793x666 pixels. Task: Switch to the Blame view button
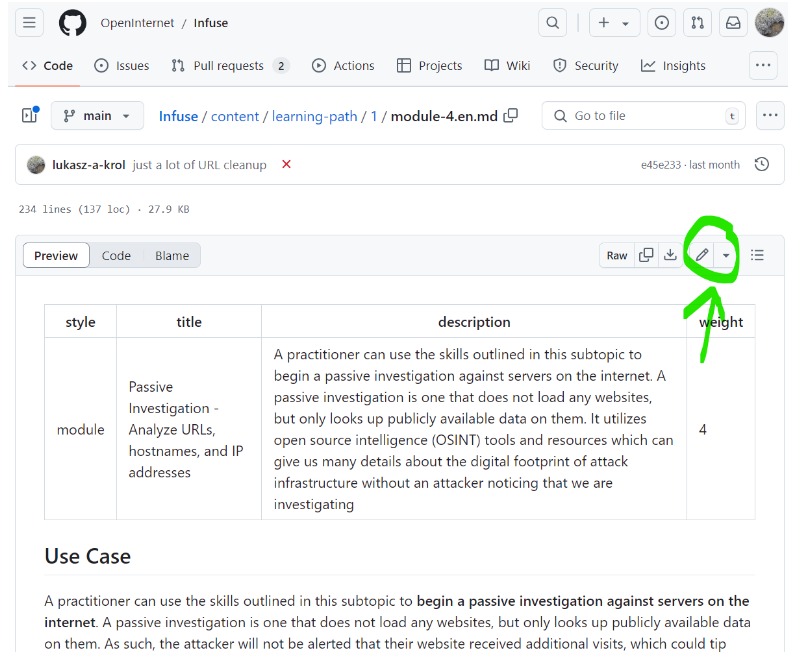[x=172, y=255]
